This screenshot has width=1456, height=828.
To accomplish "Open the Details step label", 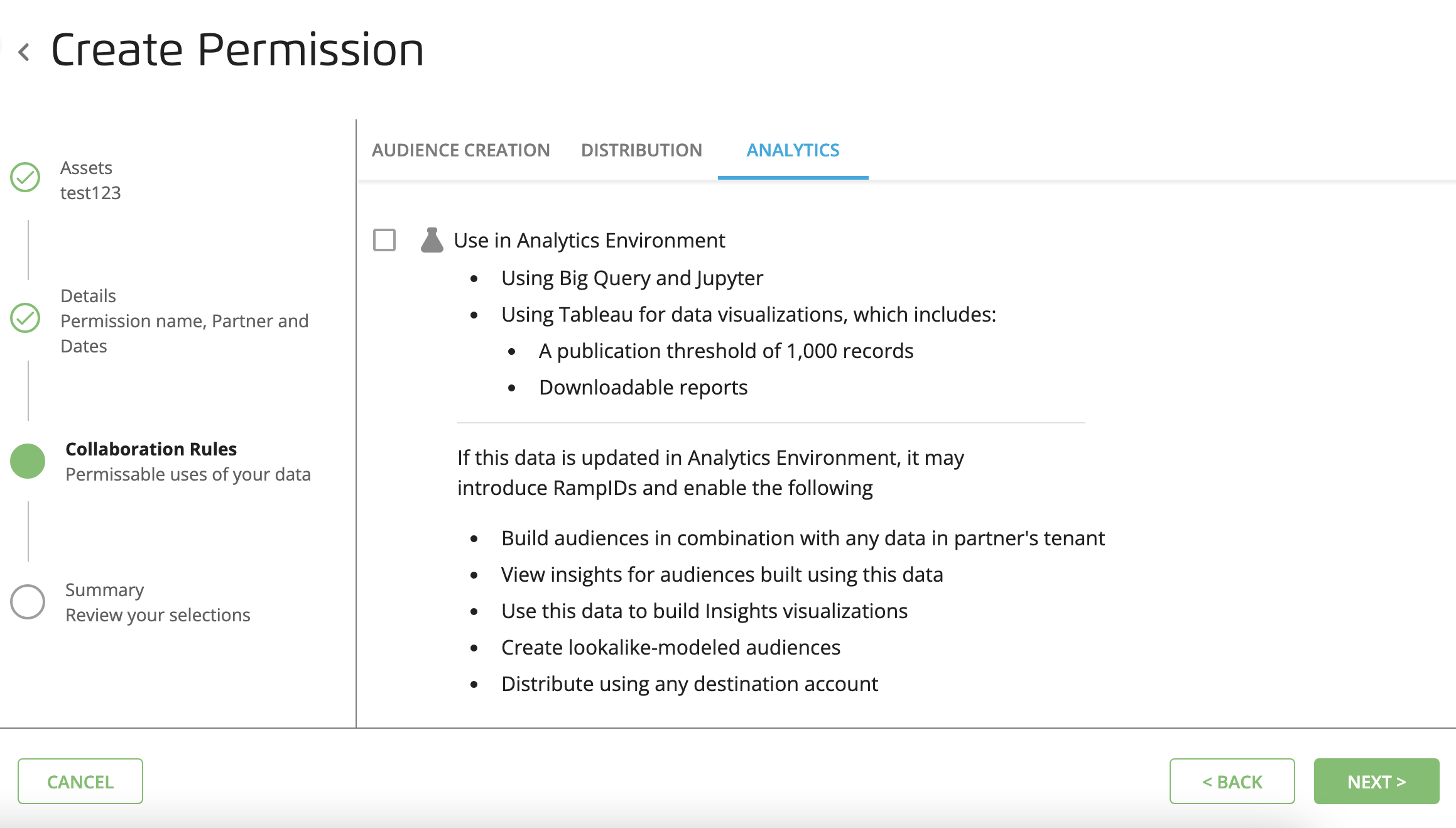I will click(x=88, y=296).
